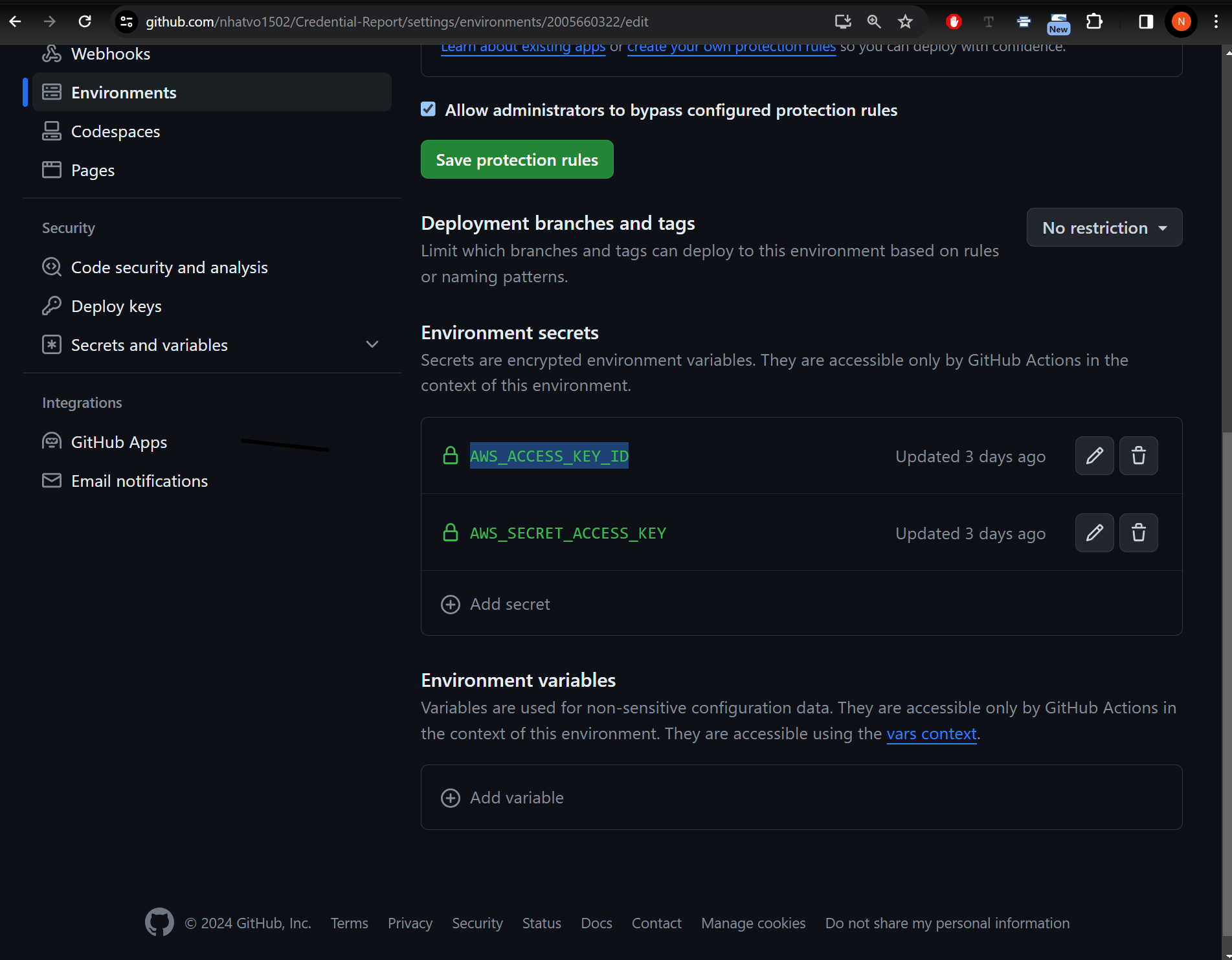Reload the page

click(x=85, y=21)
